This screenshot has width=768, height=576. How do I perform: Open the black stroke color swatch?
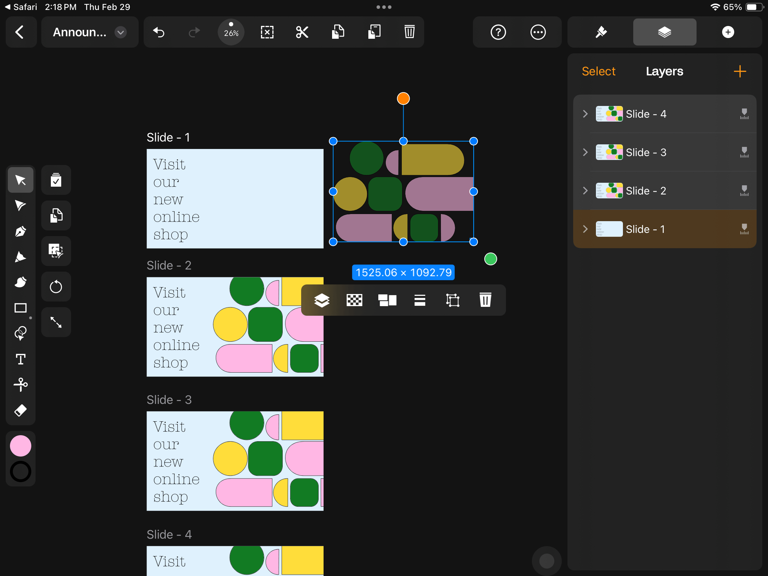coord(20,472)
